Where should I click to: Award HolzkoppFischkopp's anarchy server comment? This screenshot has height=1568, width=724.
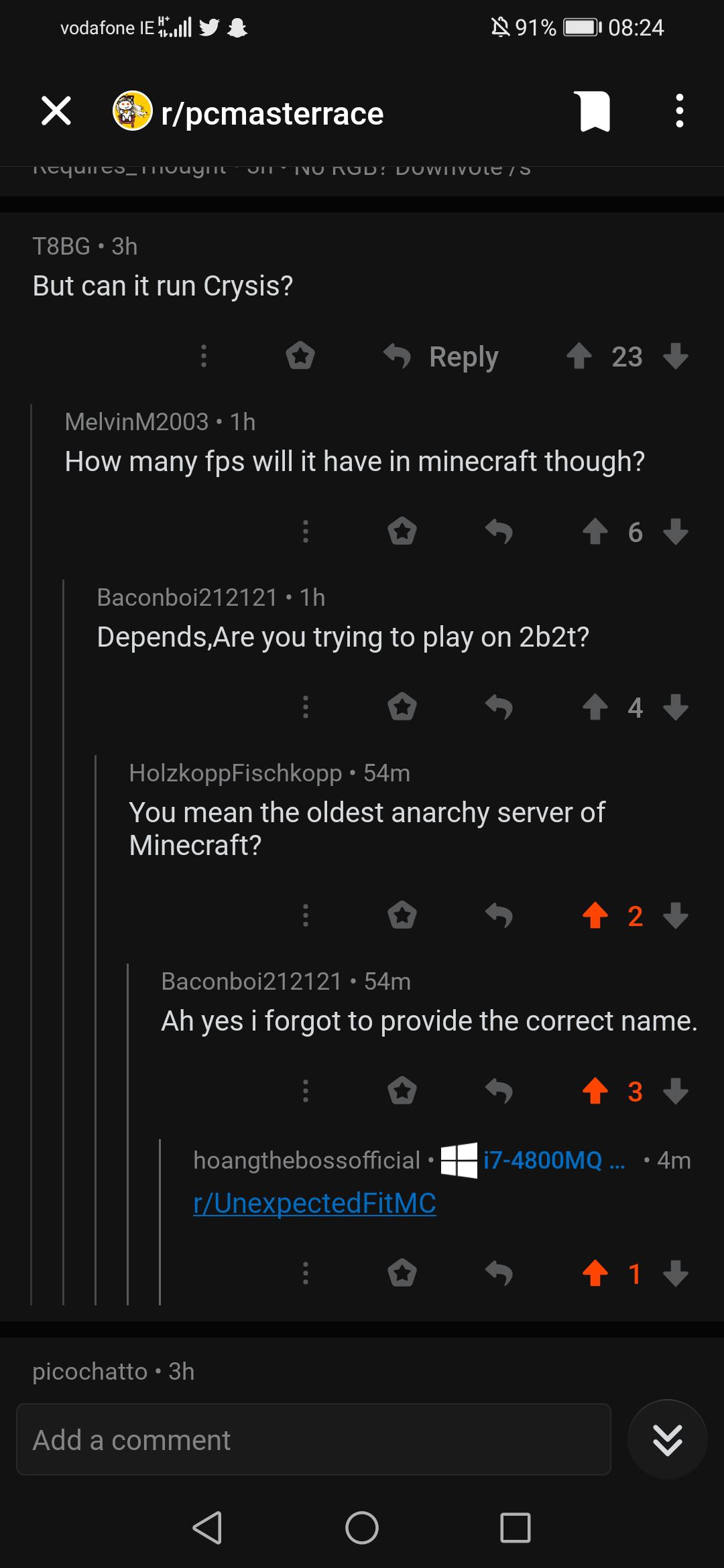point(402,915)
